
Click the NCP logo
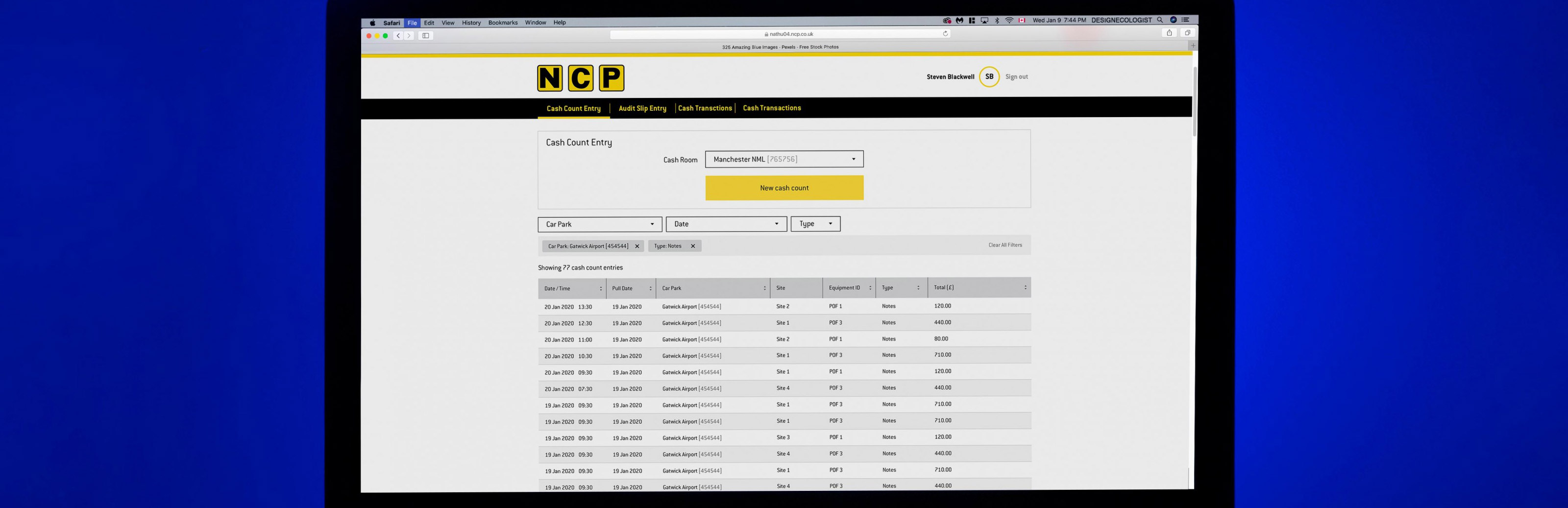[581, 78]
